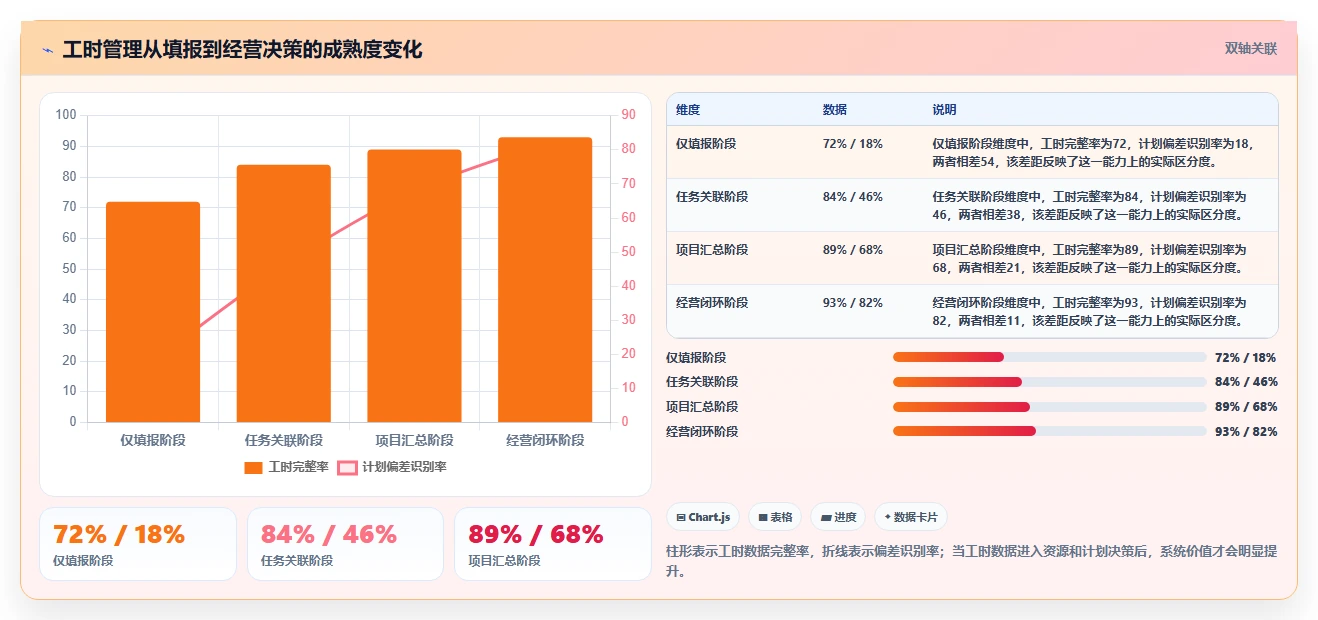
Task: Click the footnote starting with 柱形表示工时数据完整率
Action: coord(971,561)
